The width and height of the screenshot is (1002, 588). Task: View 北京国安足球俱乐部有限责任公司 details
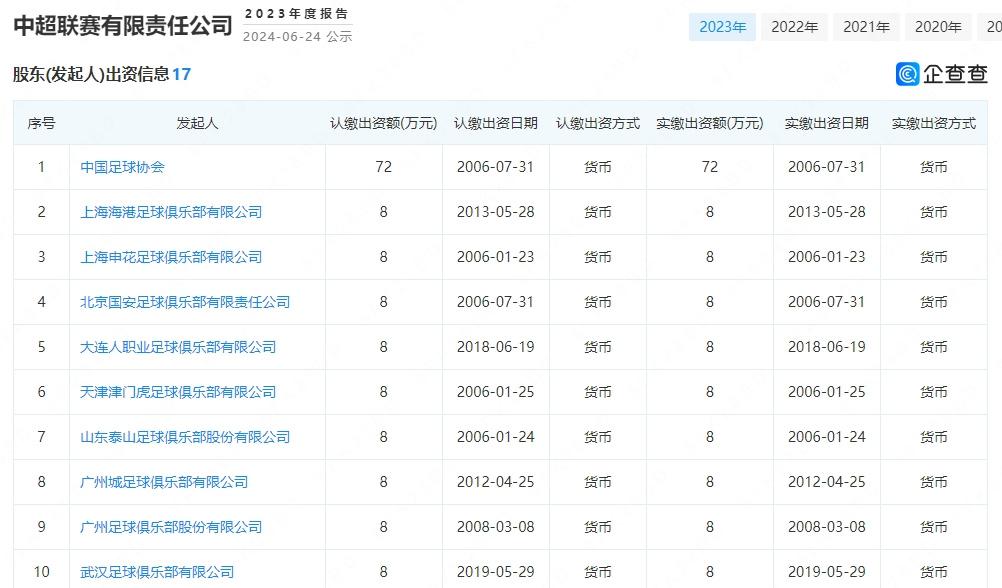coord(185,302)
